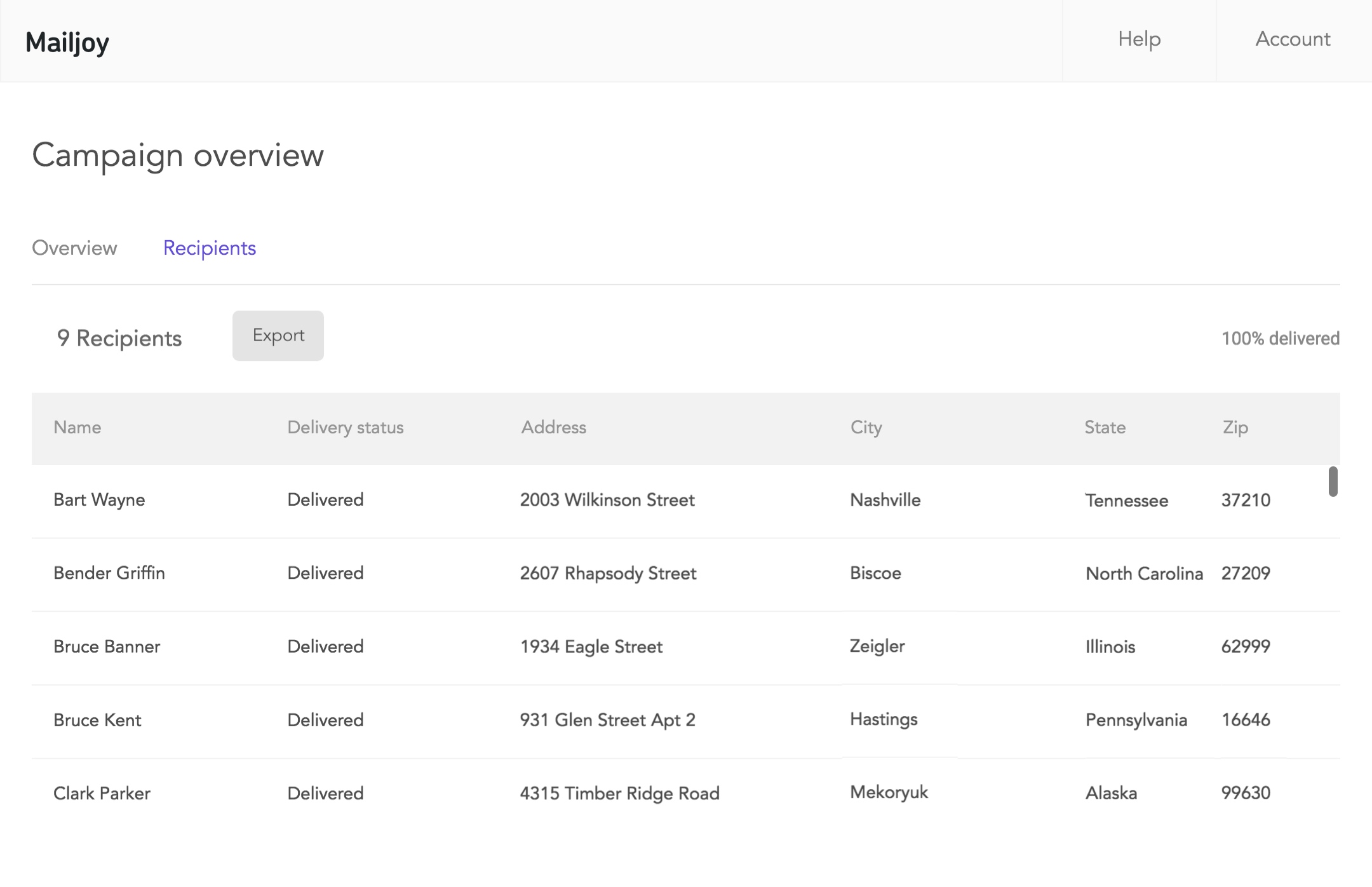Click the Clark Parker recipient name

(x=102, y=794)
